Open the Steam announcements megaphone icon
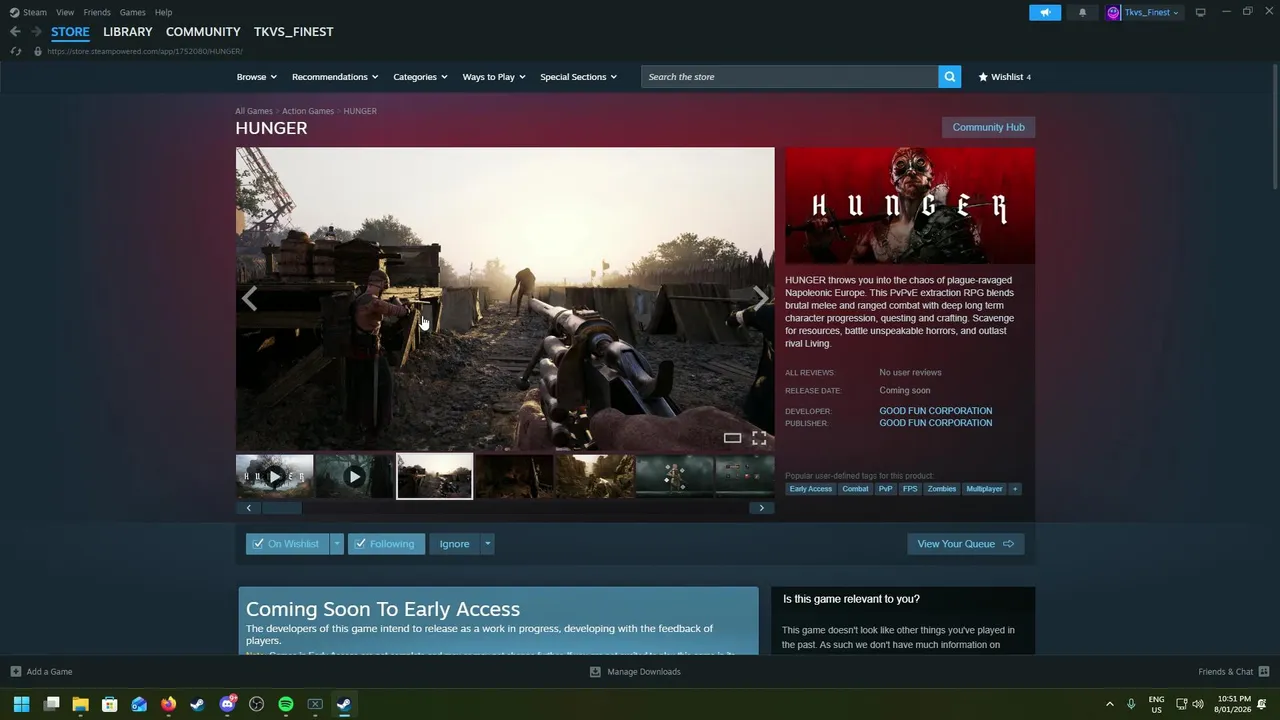Image resolution: width=1280 pixels, height=720 pixels. coord(1045,12)
